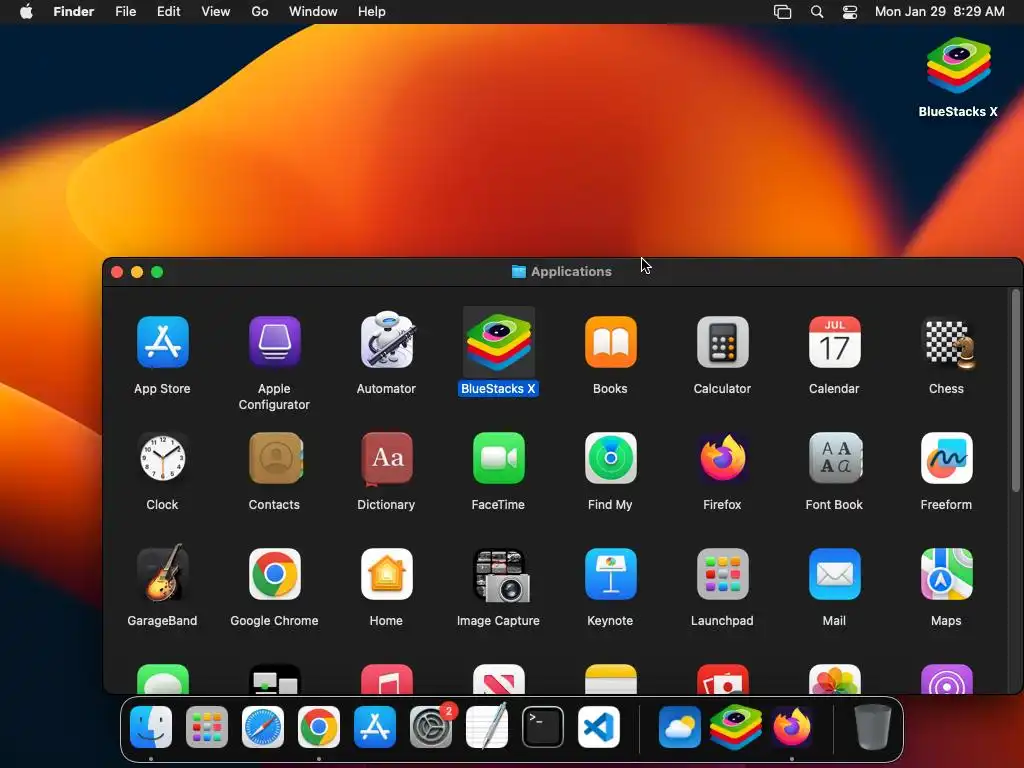The width and height of the screenshot is (1024, 768).
Task: Open the Window menu
Action: click(313, 11)
